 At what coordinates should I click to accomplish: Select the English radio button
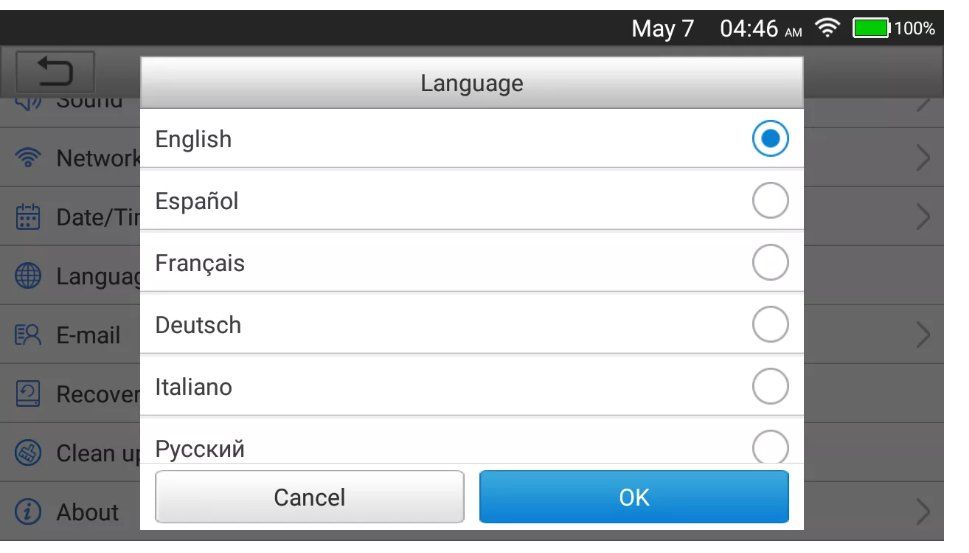point(770,139)
